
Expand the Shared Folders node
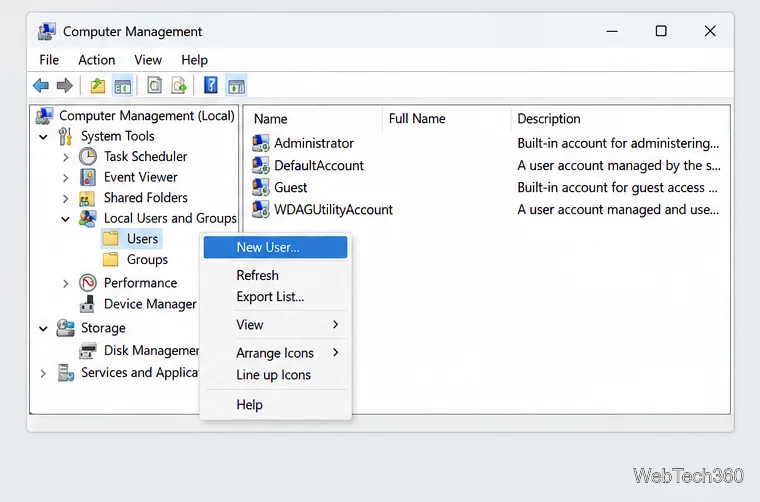click(65, 199)
